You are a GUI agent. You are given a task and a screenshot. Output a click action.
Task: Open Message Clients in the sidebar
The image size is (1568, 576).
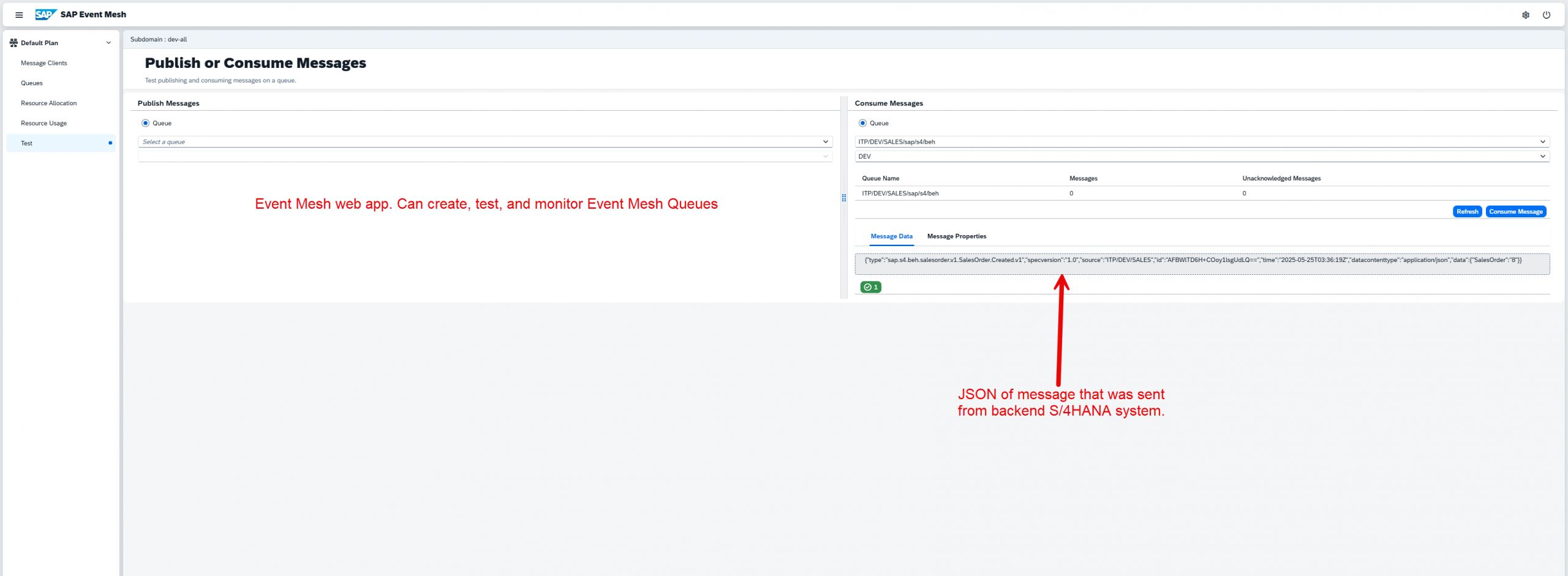[x=44, y=63]
